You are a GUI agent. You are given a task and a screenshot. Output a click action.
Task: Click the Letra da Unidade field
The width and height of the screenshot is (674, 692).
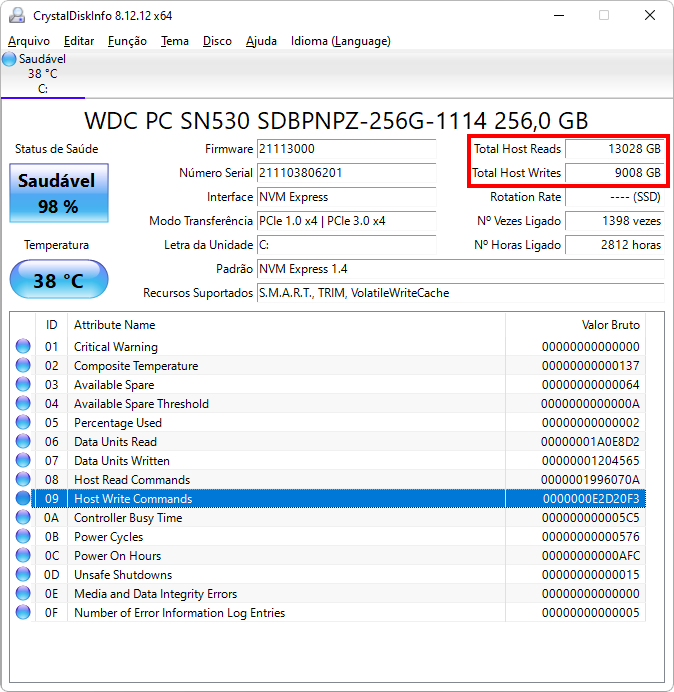[346, 245]
